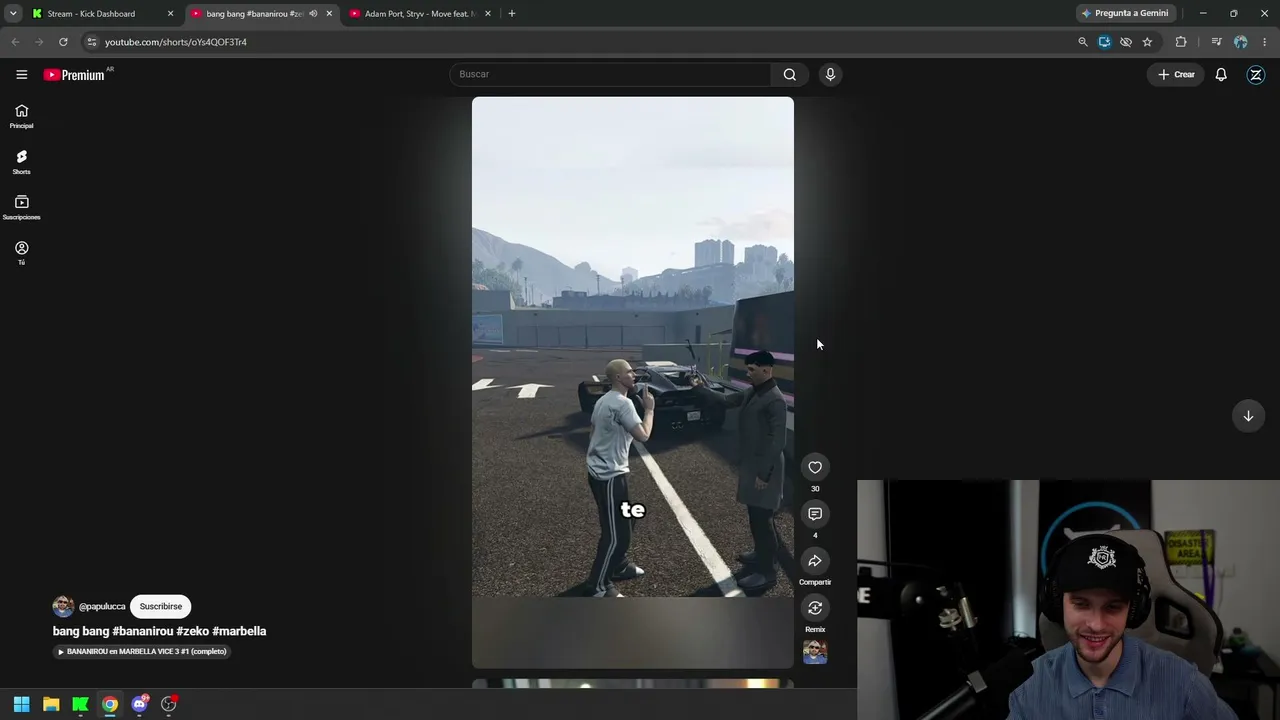The width and height of the screenshot is (1280, 720).
Task: Open the Chrome profile avatar
Action: click(x=1241, y=42)
